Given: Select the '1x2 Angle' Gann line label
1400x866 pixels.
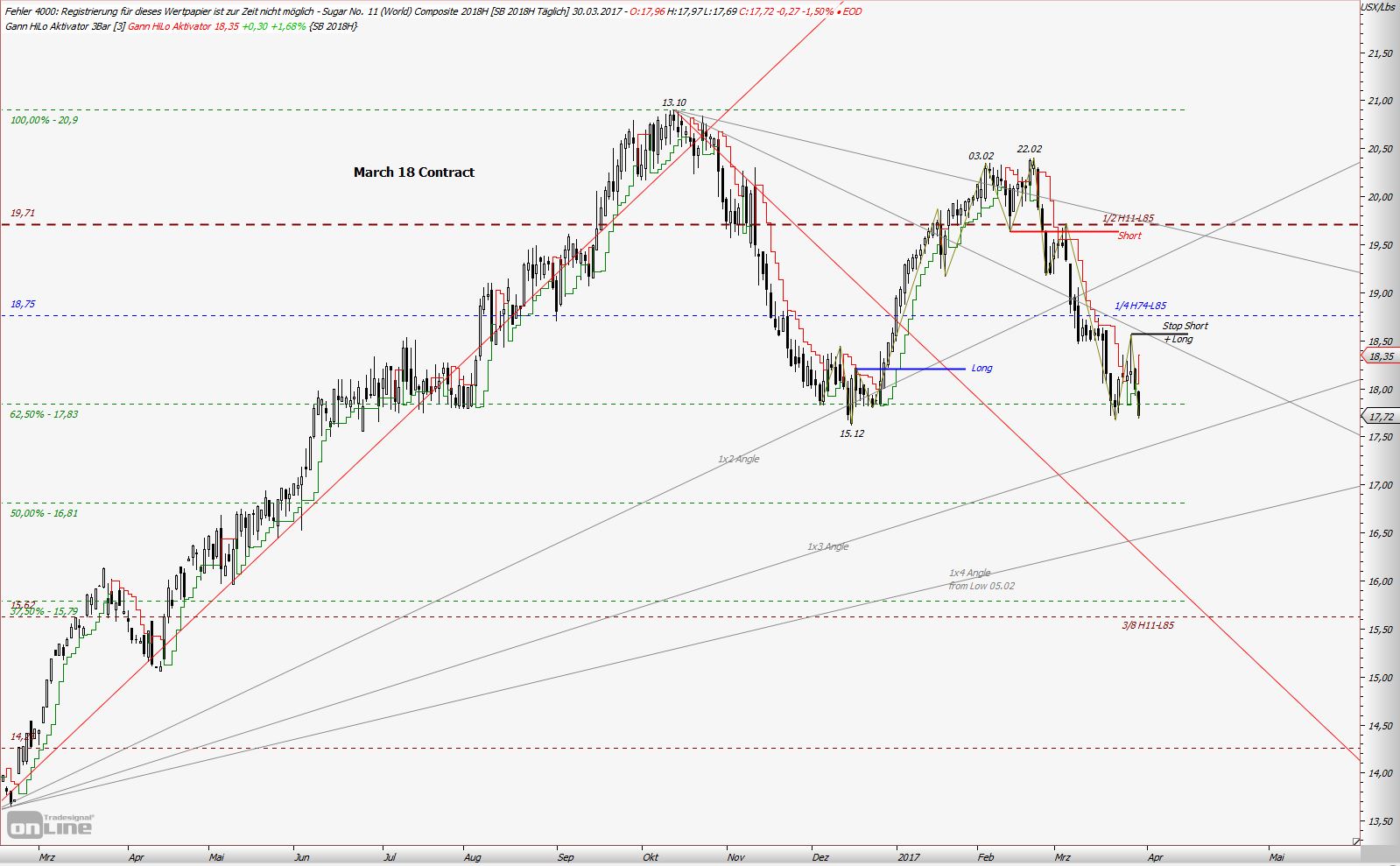Looking at the screenshot, I should 738,459.
